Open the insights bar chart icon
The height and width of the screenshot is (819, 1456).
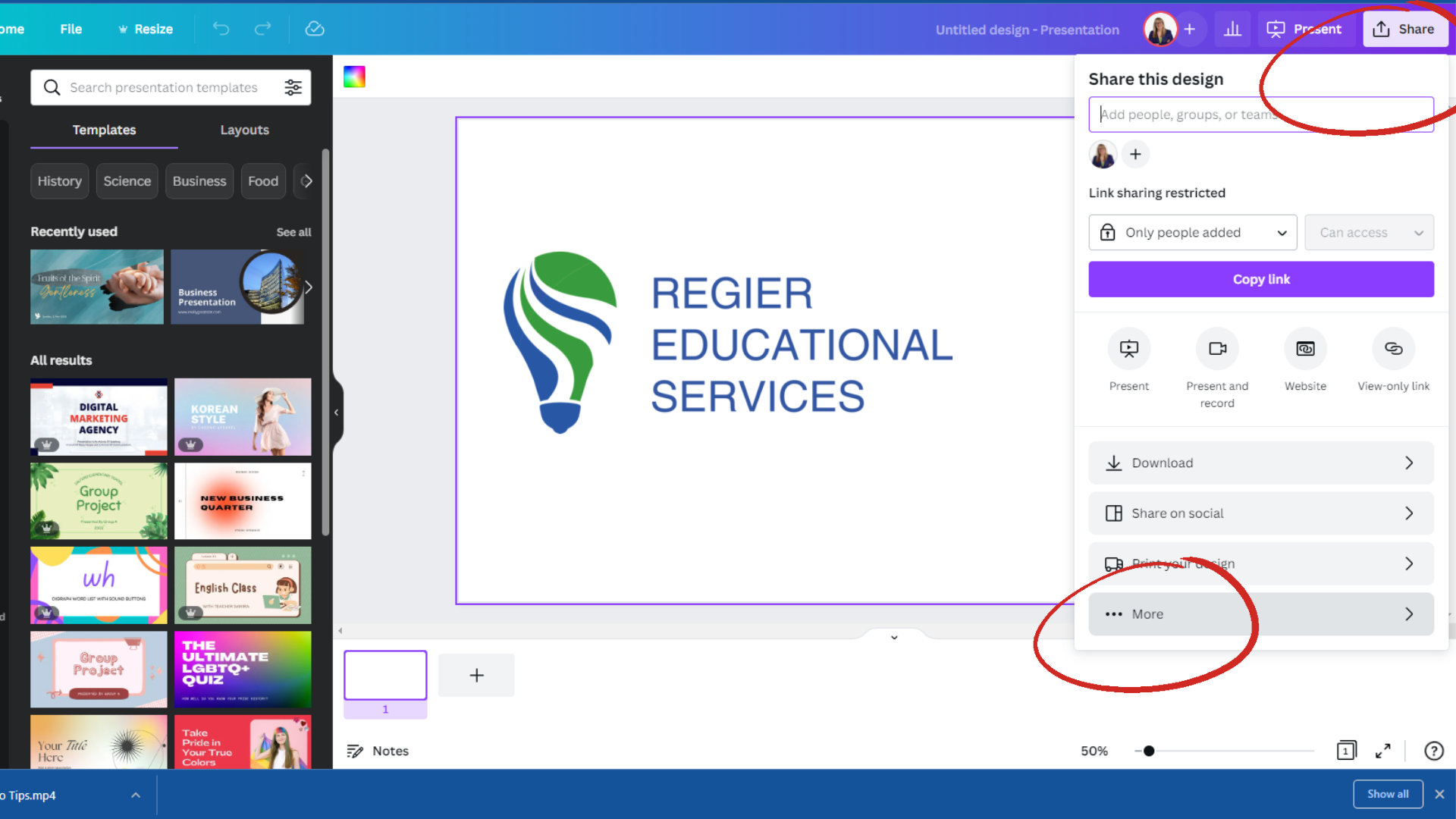pos(1233,29)
